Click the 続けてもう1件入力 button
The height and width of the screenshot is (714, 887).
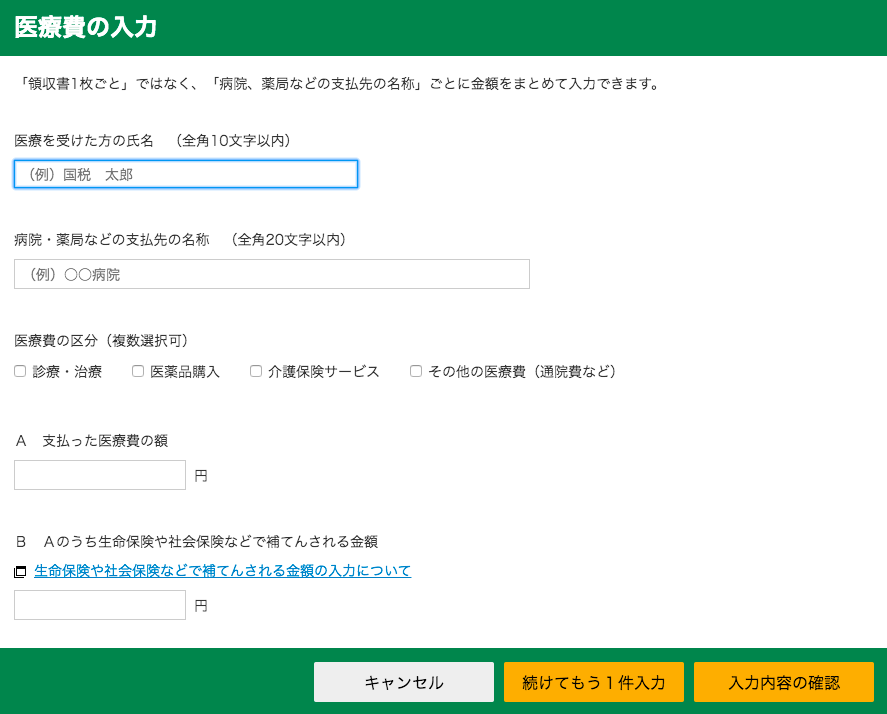pos(593,682)
